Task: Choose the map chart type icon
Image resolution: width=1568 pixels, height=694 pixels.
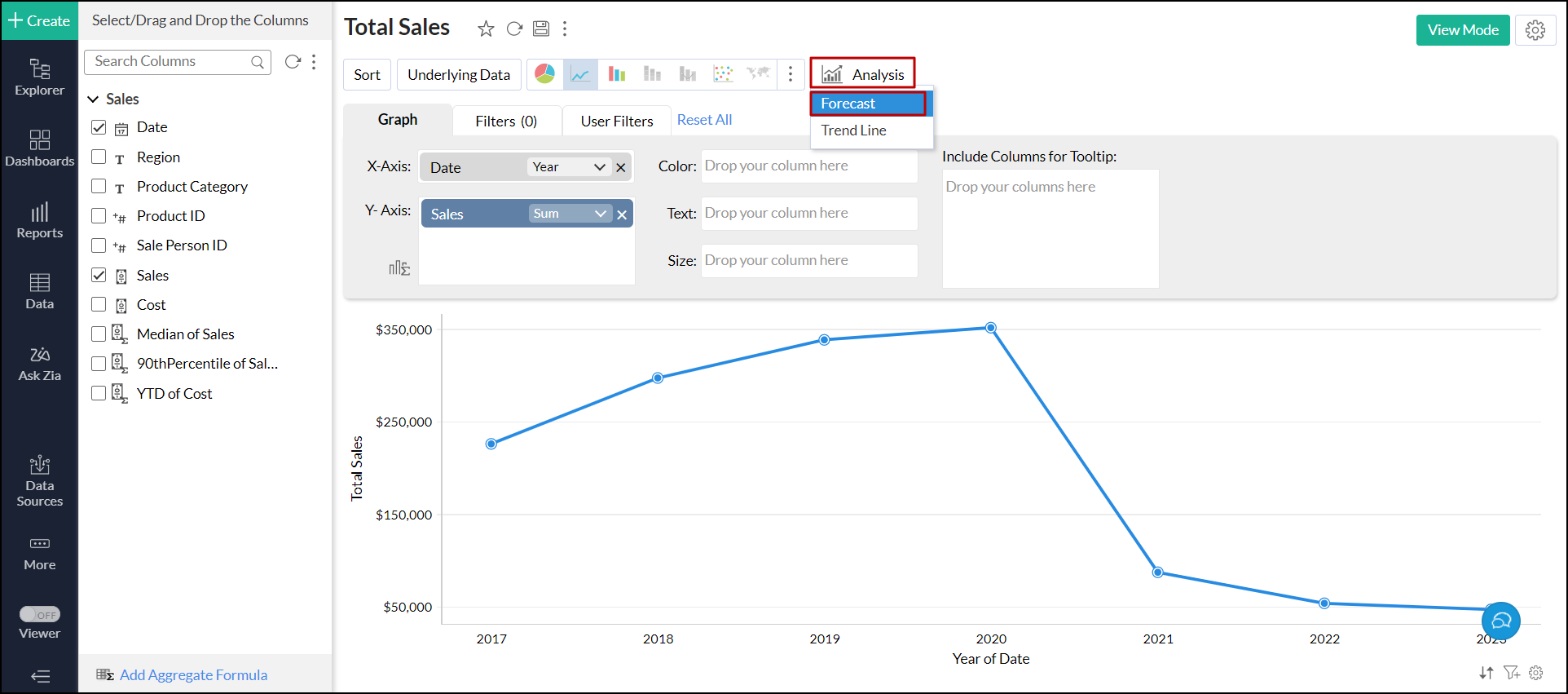Action: [758, 74]
